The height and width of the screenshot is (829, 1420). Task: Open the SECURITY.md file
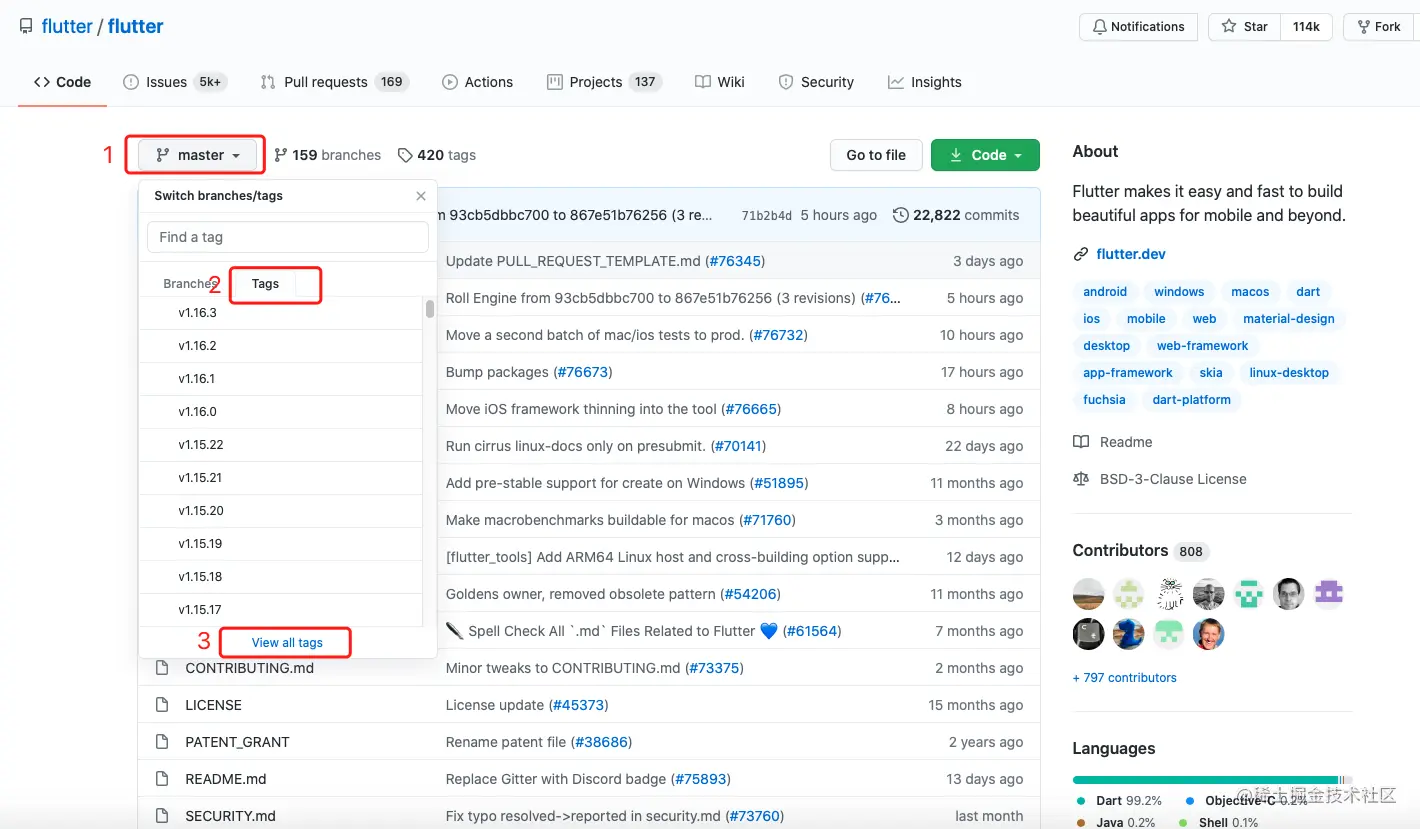click(231, 816)
